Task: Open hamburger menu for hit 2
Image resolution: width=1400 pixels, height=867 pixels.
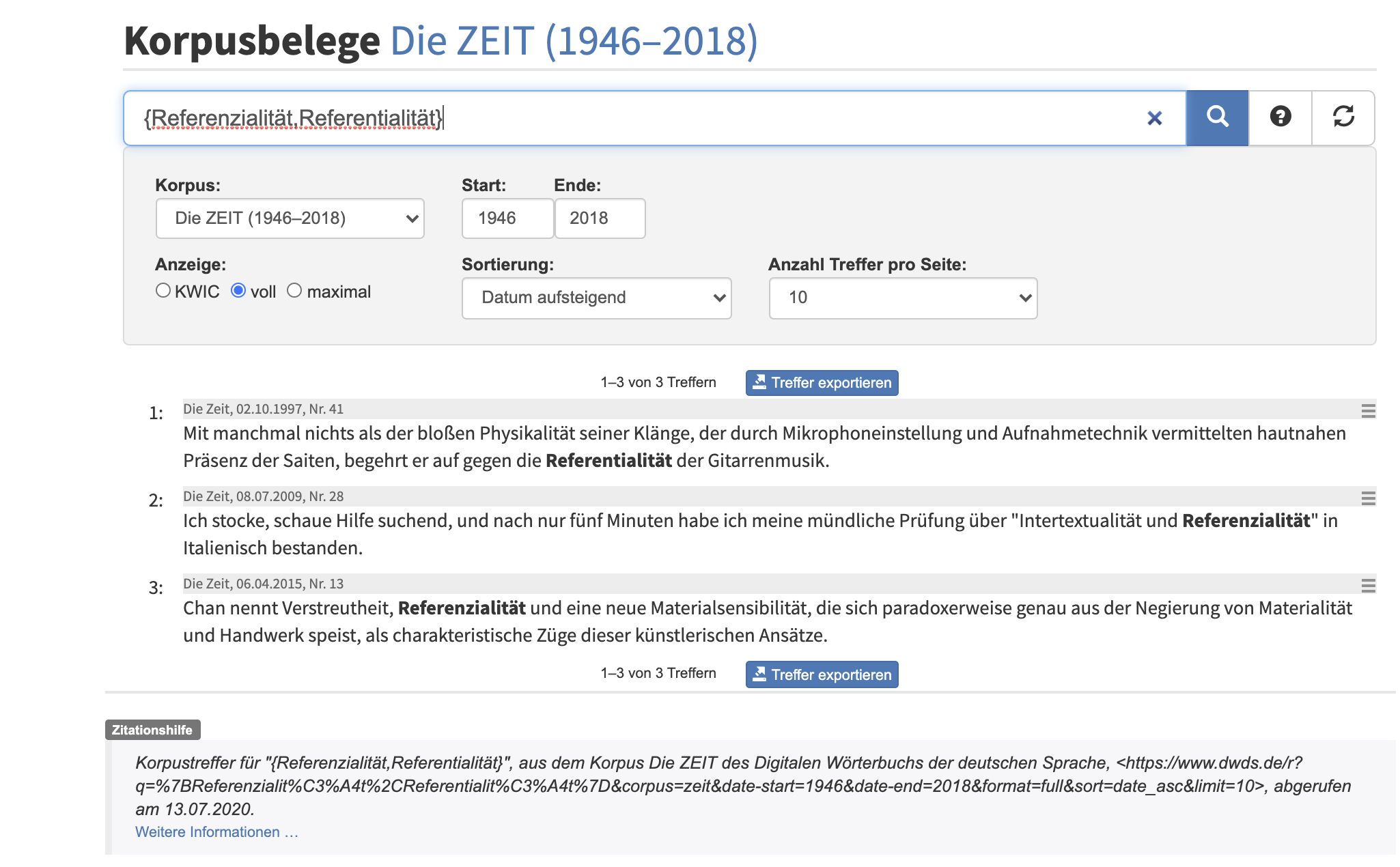Action: 1368,498
